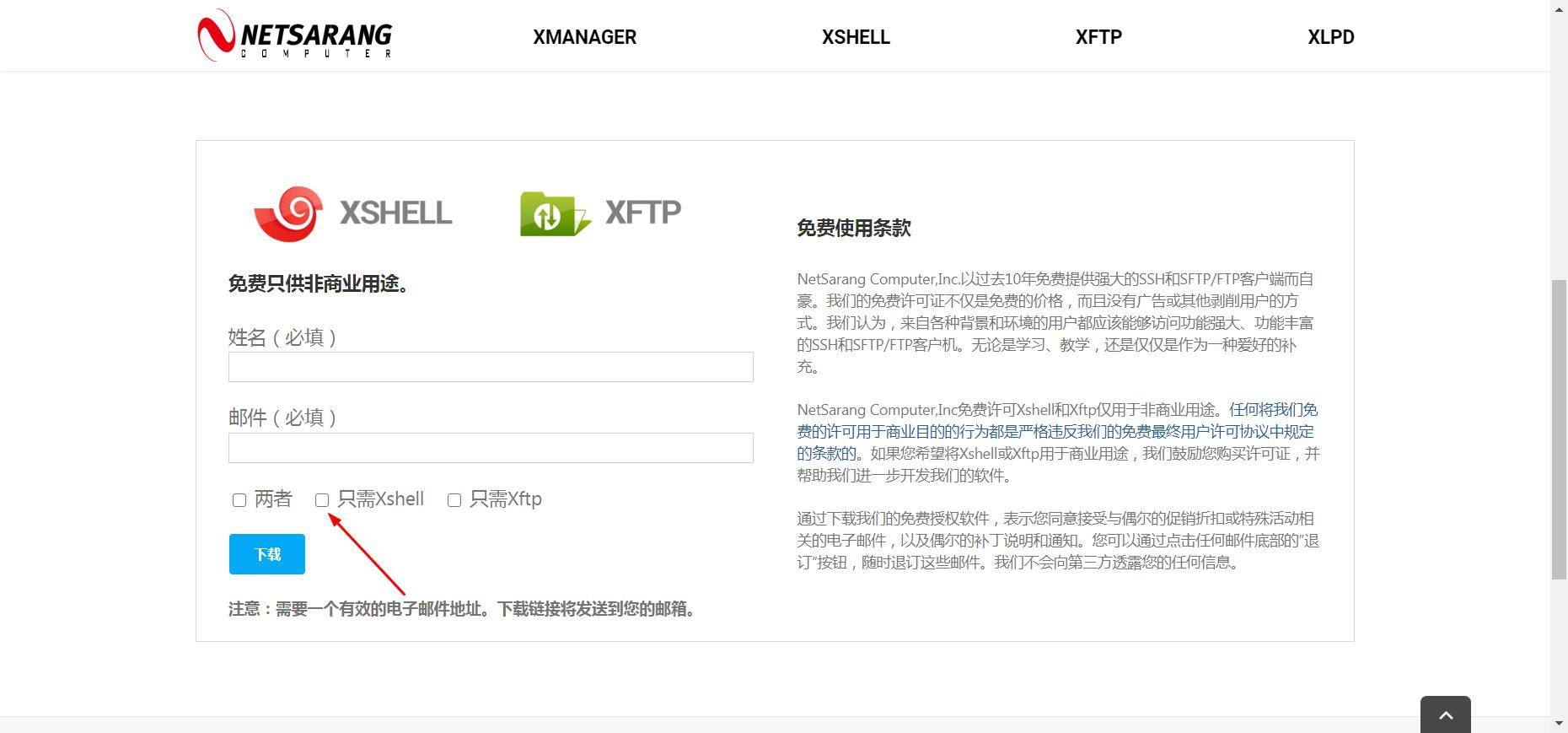The image size is (1568, 733).
Task: Click the scrollbar down arrow
Action: [1560, 725]
